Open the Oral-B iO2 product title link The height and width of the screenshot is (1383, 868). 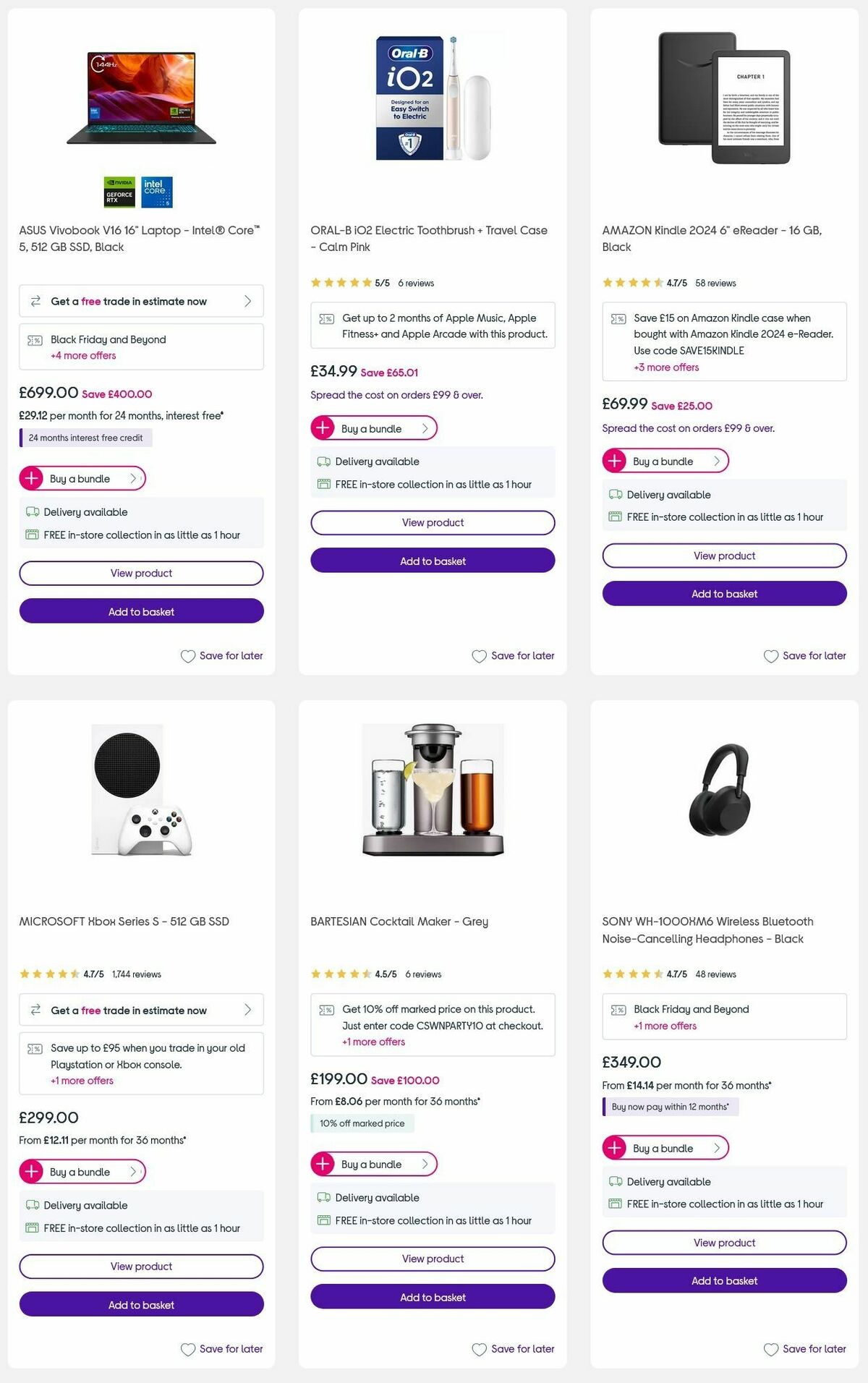(x=432, y=238)
